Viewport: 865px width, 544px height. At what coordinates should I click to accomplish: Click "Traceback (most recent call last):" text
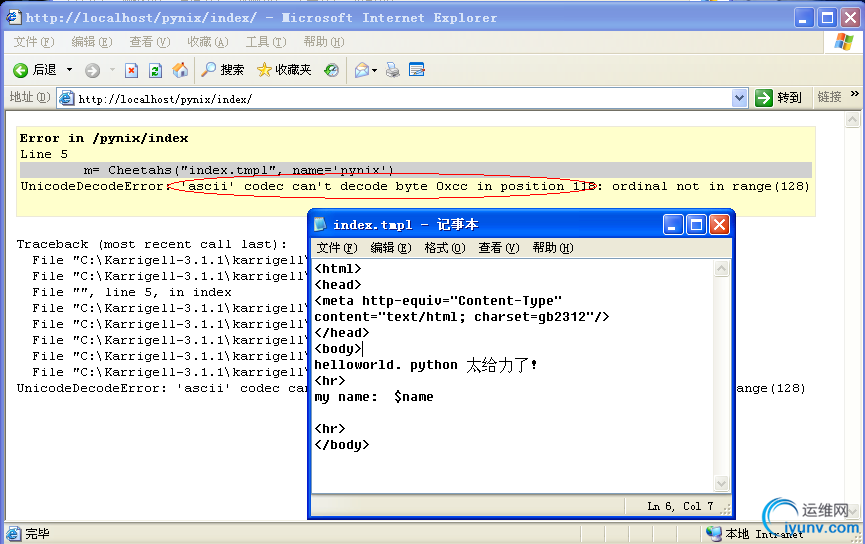pyautogui.click(x=152, y=244)
